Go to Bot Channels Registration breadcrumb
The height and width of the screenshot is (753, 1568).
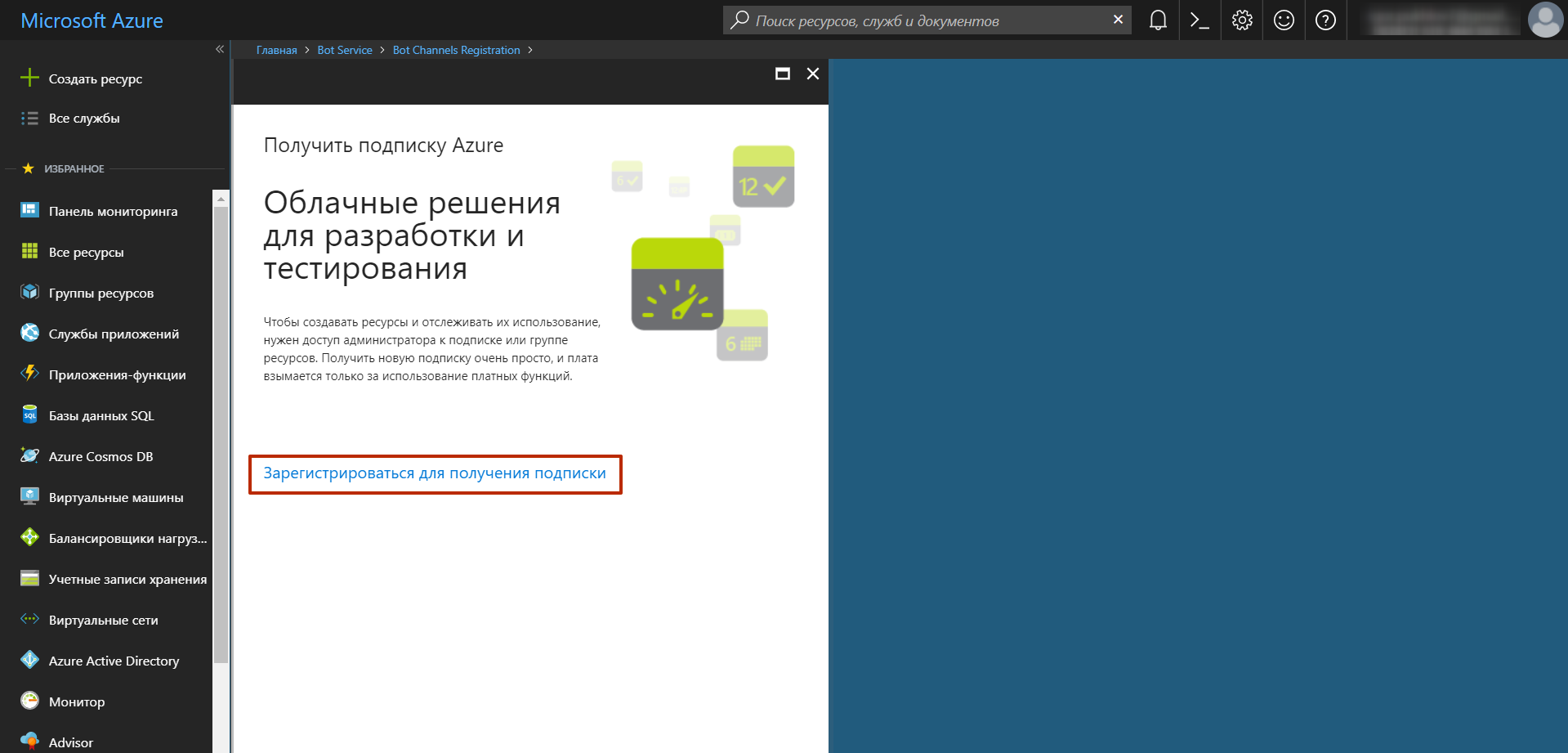pyautogui.click(x=456, y=50)
